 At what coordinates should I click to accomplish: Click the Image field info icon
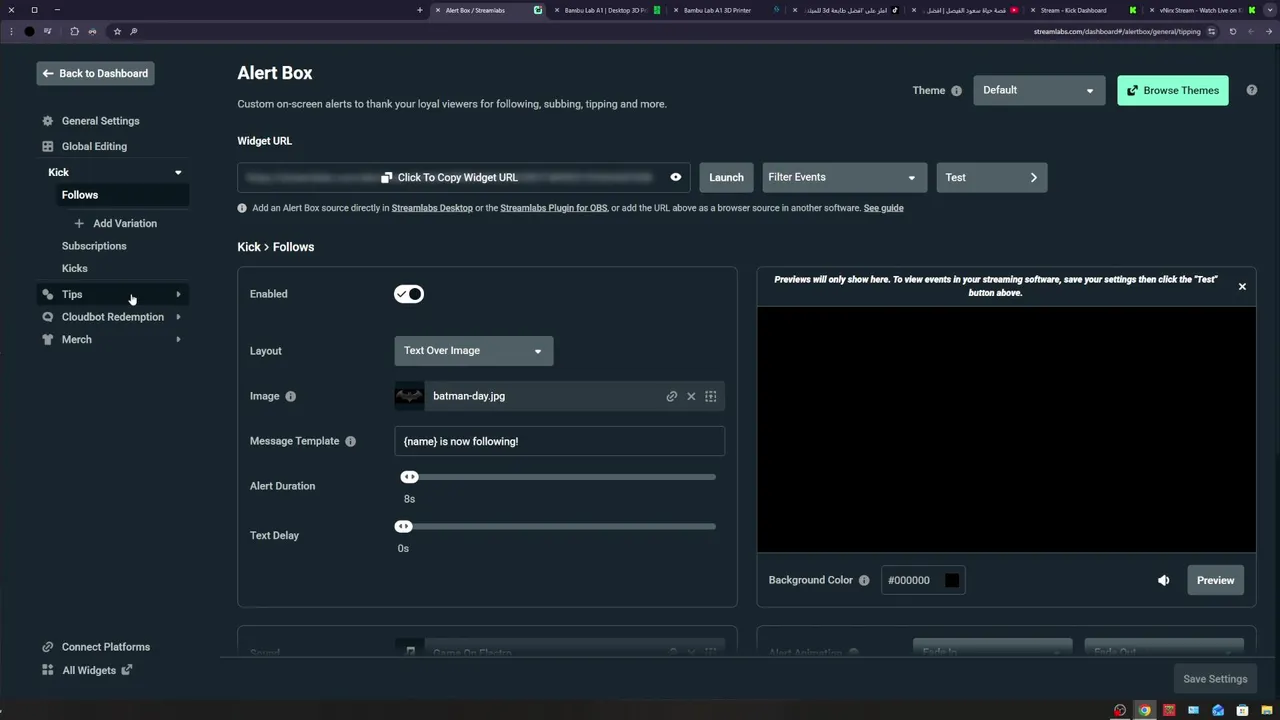coord(290,396)
